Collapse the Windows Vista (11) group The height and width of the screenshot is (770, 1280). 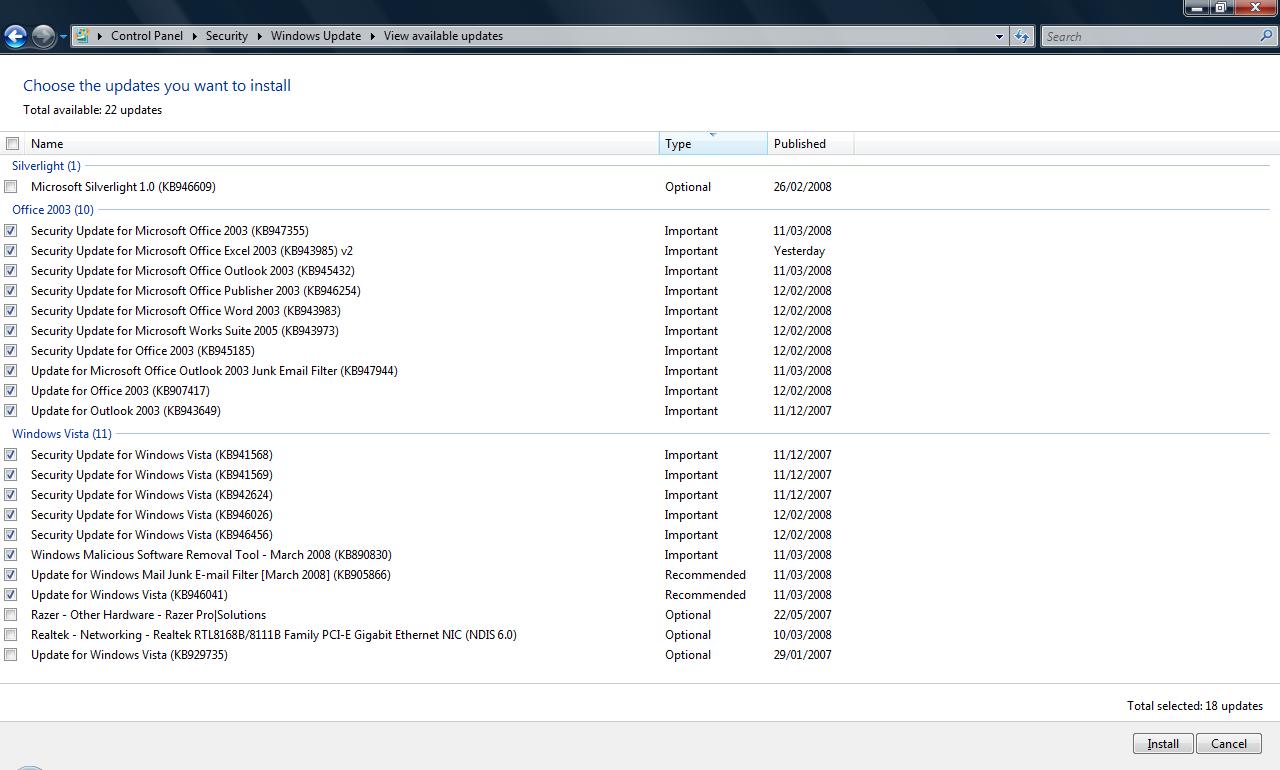pos(62,434)
